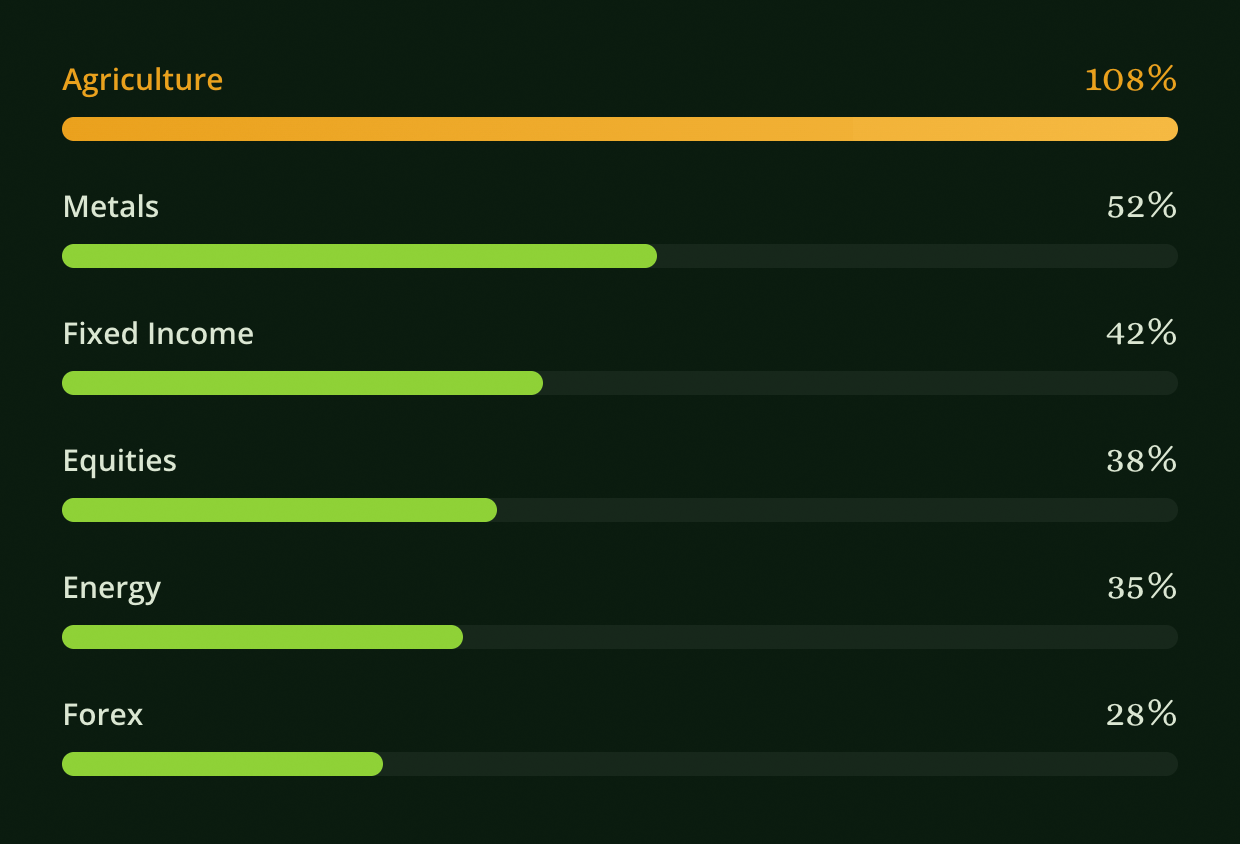
Task: Click the 52% Metals percentage
Action: coord(1142,206)
